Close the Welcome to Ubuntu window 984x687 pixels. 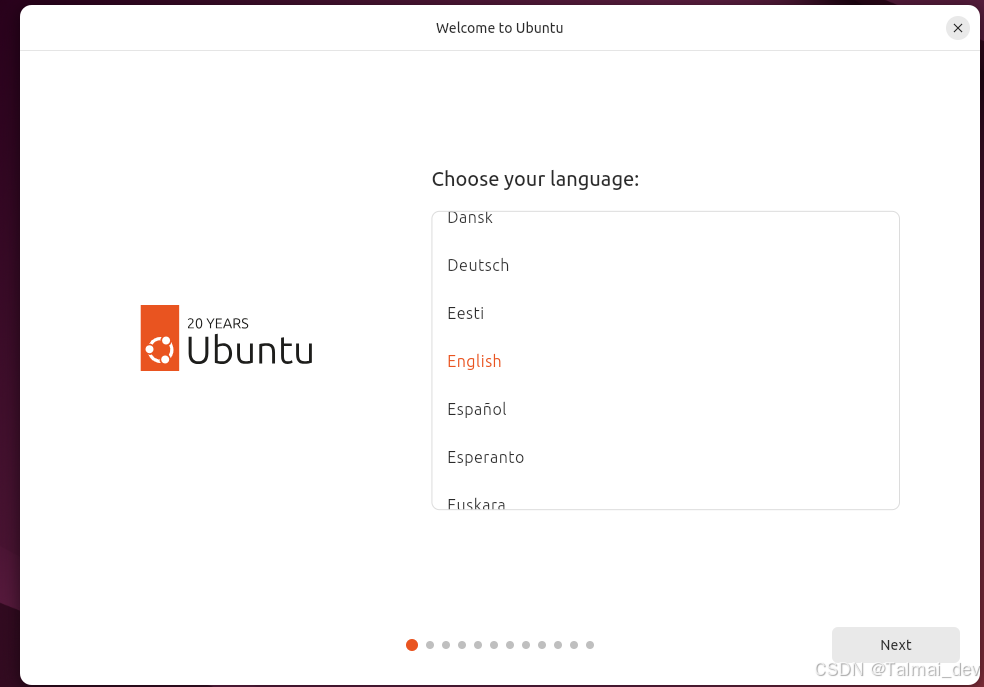[x=957, y=28]
